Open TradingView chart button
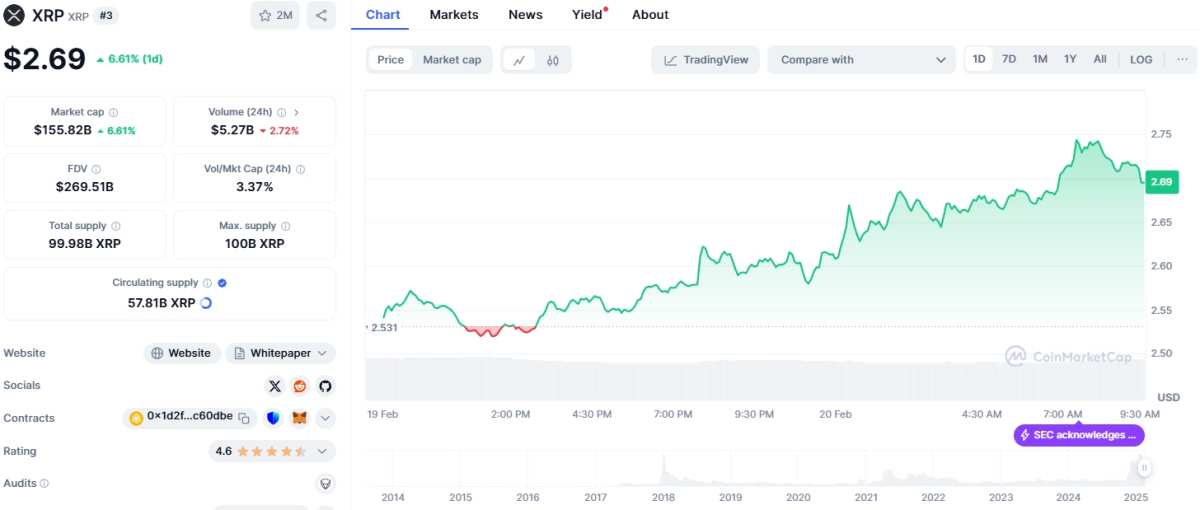1200x510 pixels. [x=706, y=60]
